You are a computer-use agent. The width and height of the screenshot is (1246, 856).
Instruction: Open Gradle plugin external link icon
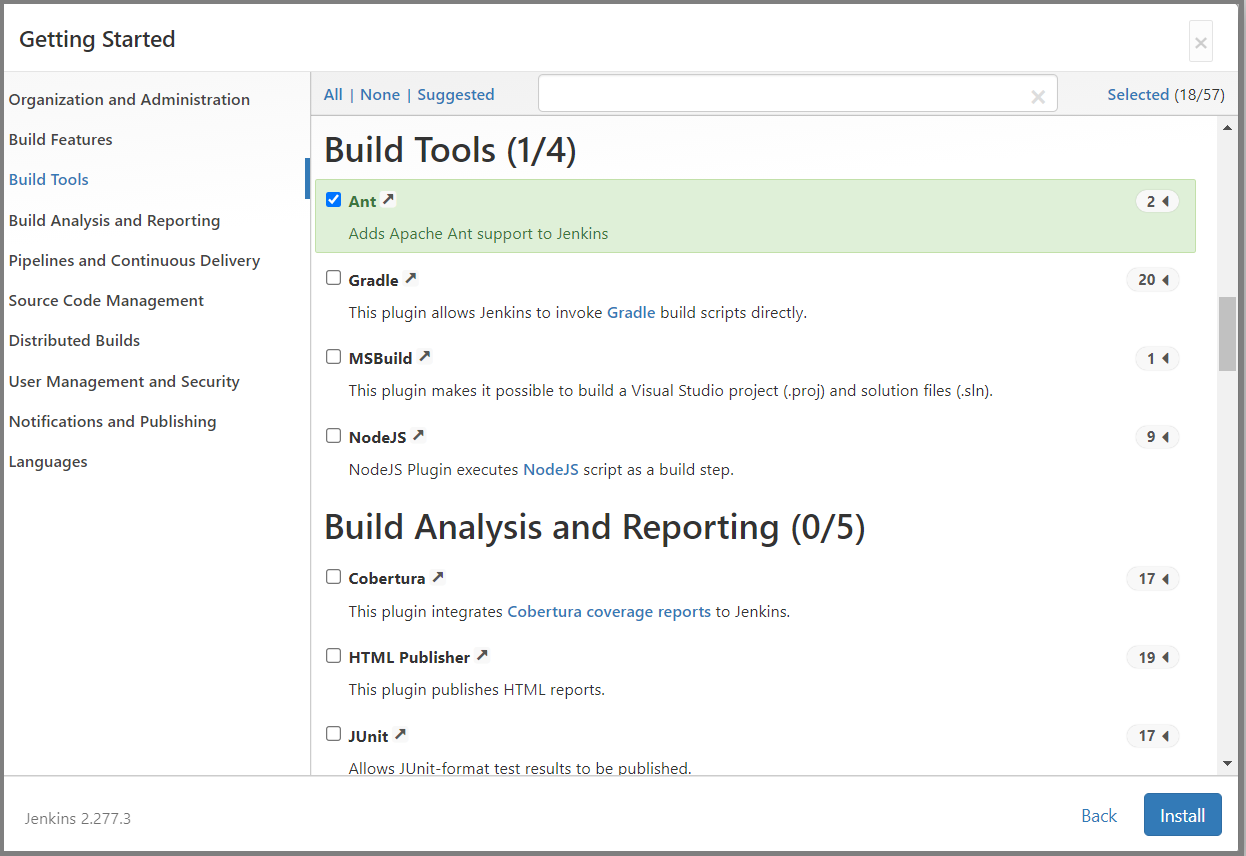pos(410,278)
